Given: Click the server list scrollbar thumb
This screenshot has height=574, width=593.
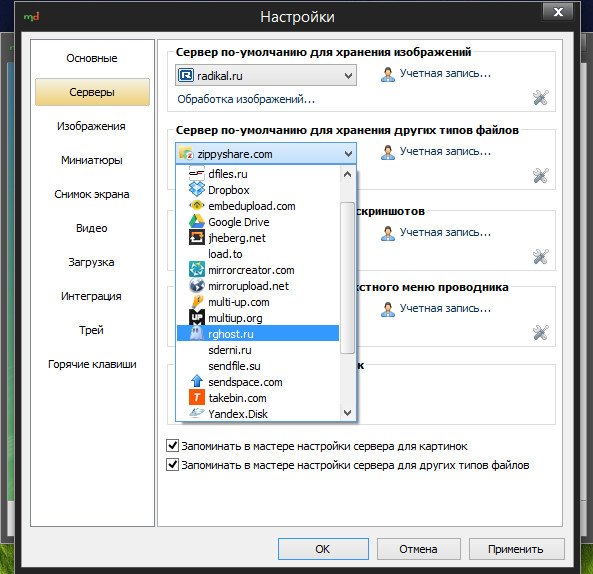Looking at the screenshot, I should 347,278.
